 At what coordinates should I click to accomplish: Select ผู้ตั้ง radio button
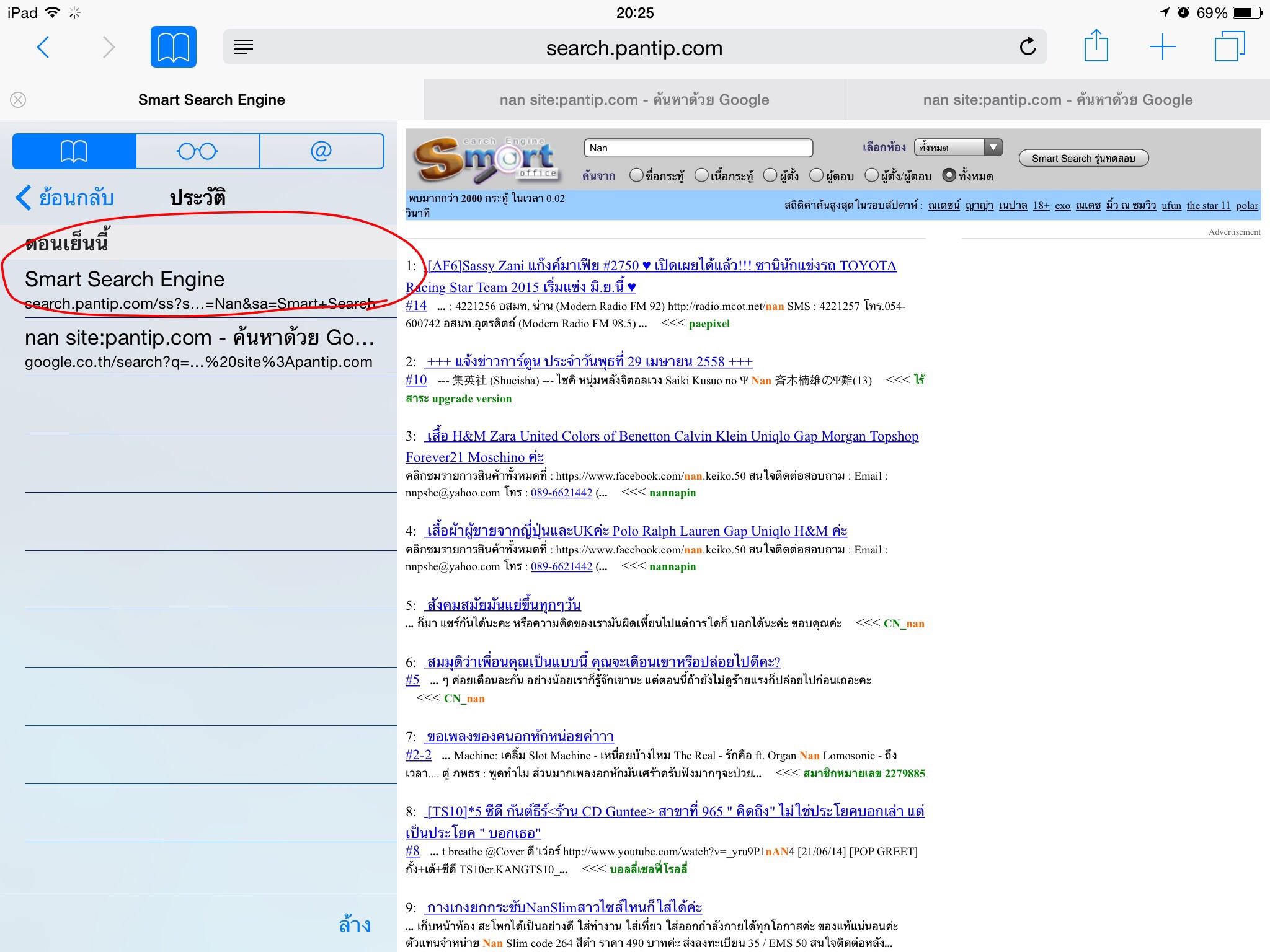coord(770,175)
